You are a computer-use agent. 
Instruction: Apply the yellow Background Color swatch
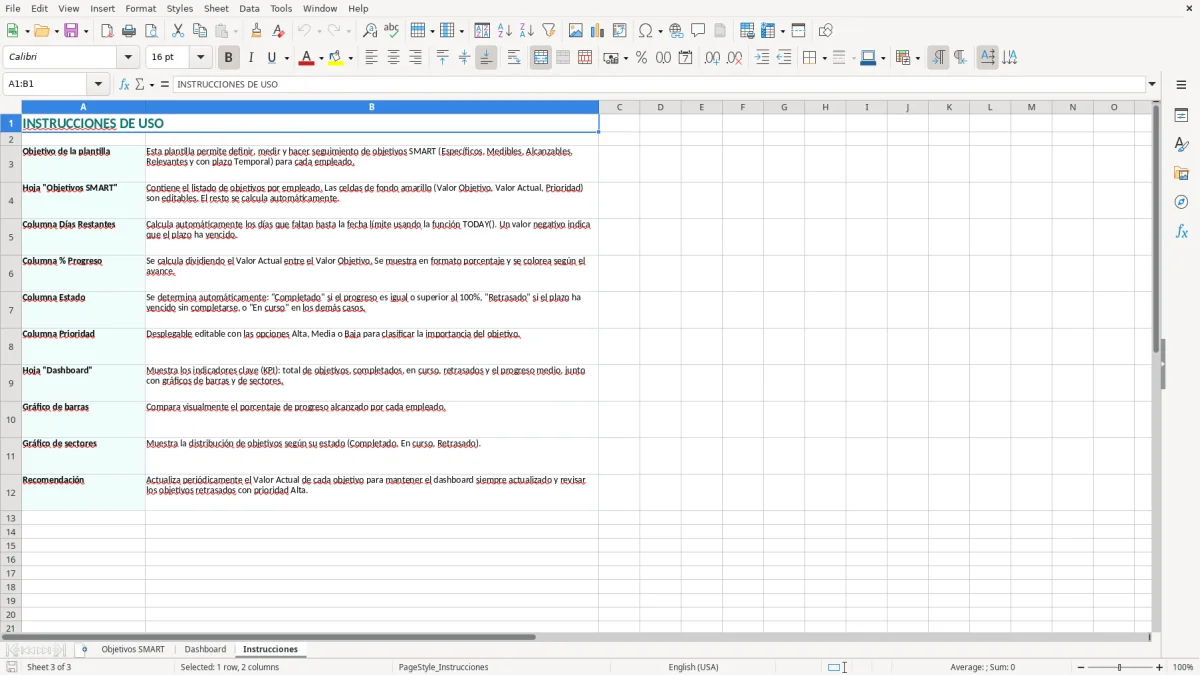[x=336, y=58]
